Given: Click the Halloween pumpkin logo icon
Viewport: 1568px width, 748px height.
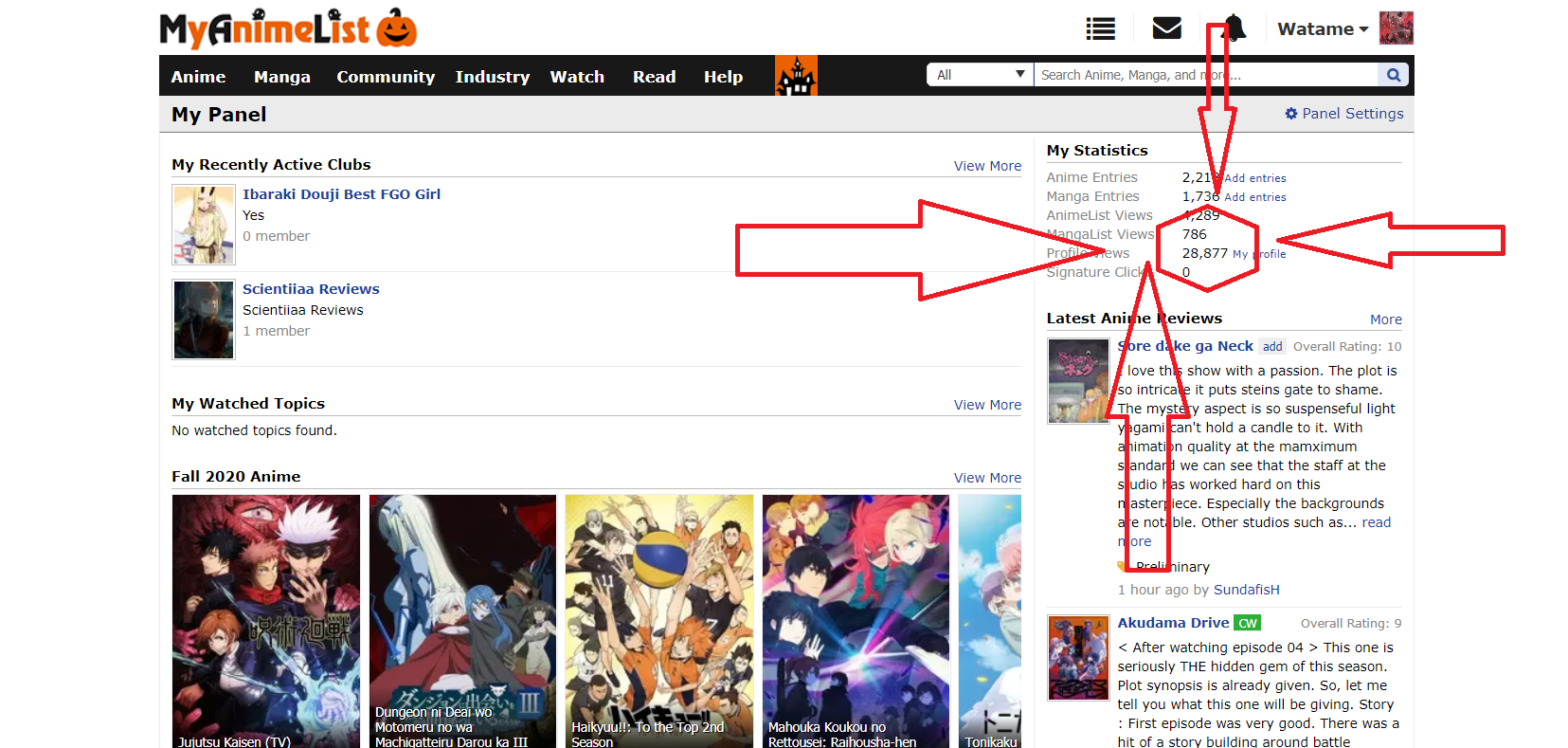Looking at the screenshot, I should tap(397, 28).
